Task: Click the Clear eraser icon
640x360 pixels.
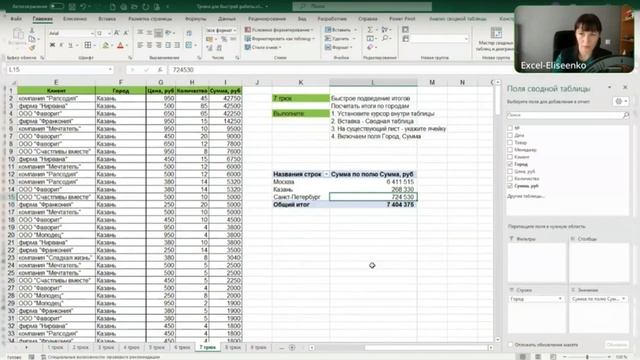Action: (370, 47)
